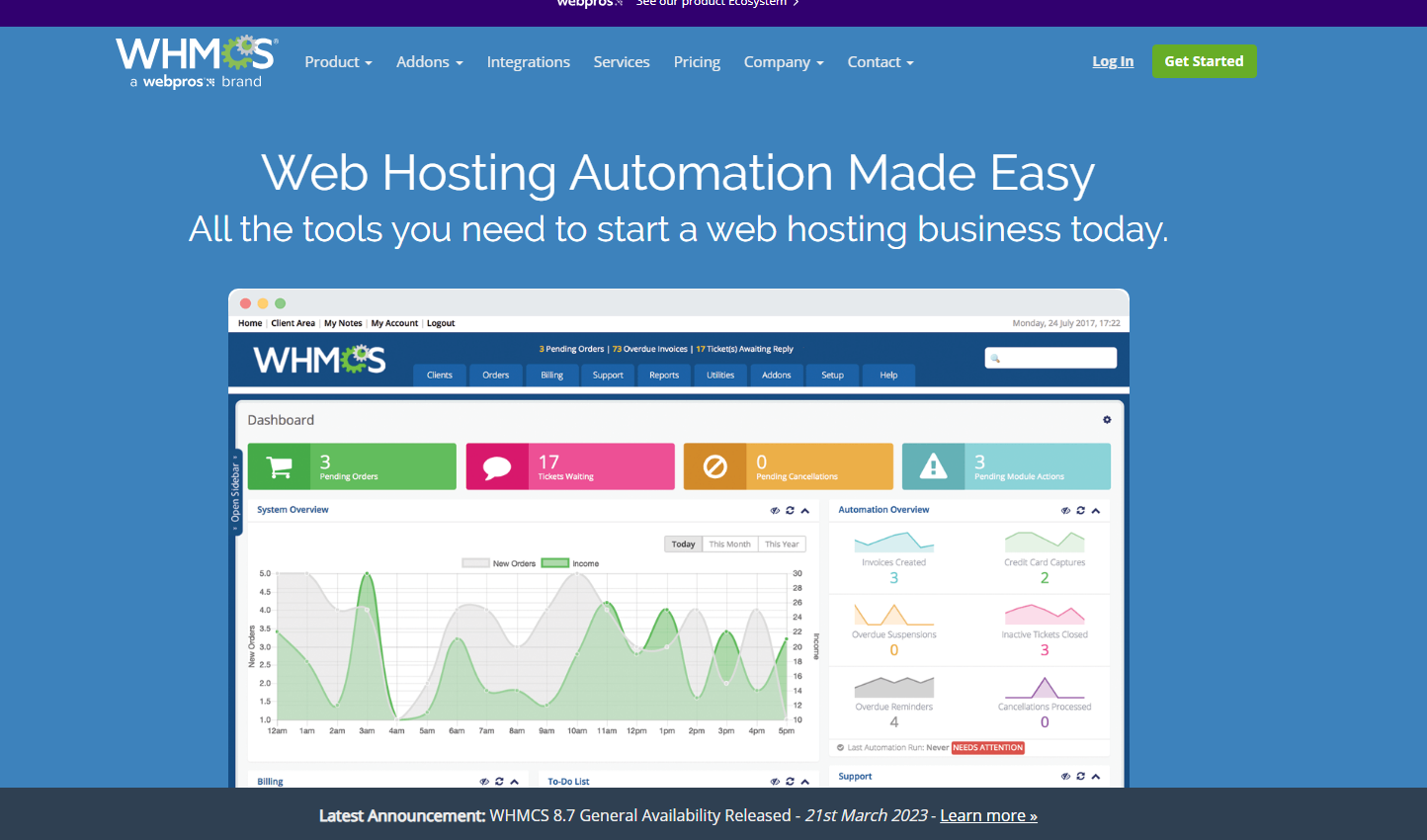This screenshot has height=840, width=1427.
Task: Click the Pending Cancellations ban icon
Action: pos(714,466)
